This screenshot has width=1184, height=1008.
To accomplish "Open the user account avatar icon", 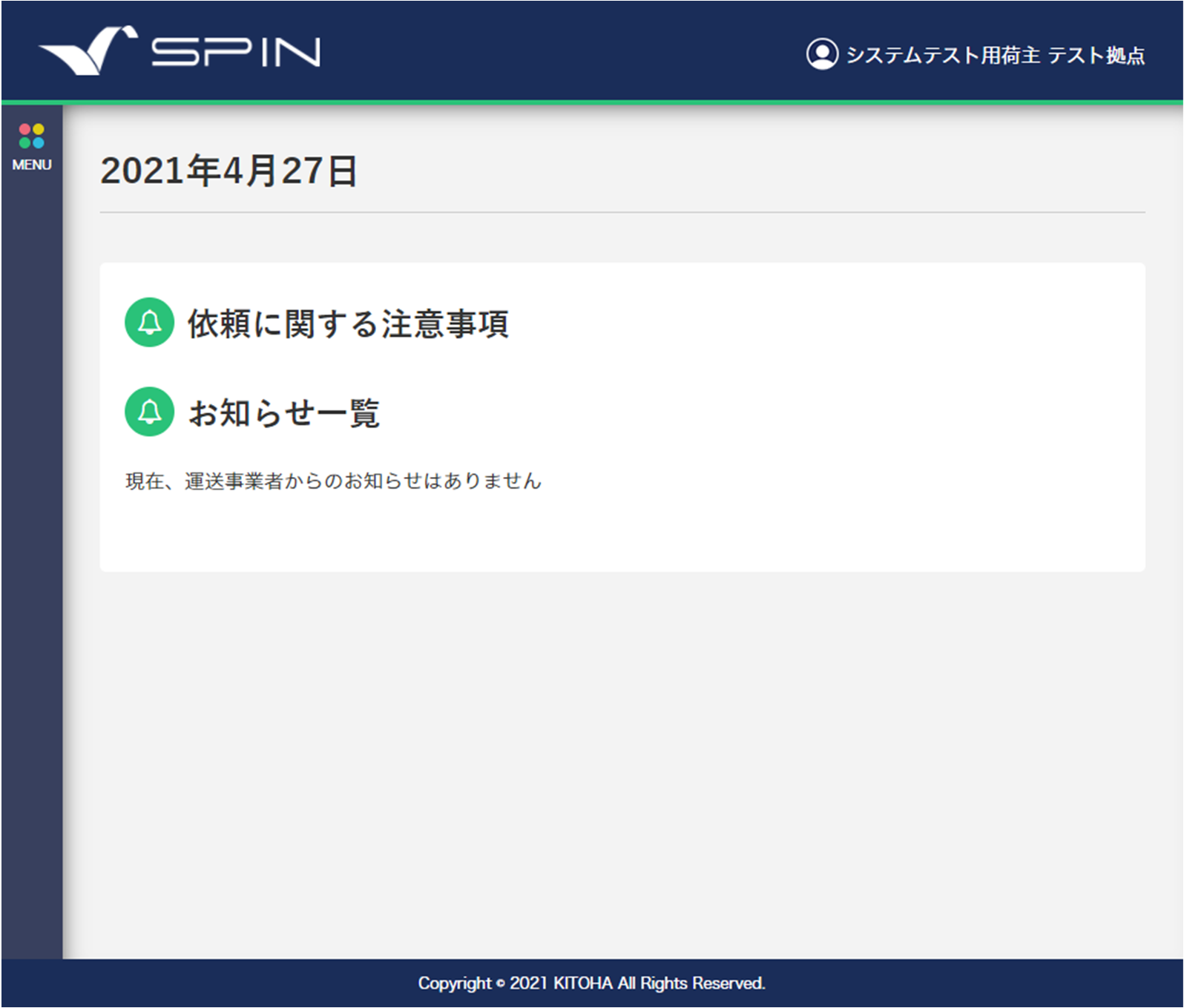I will (x=822, y=54).
